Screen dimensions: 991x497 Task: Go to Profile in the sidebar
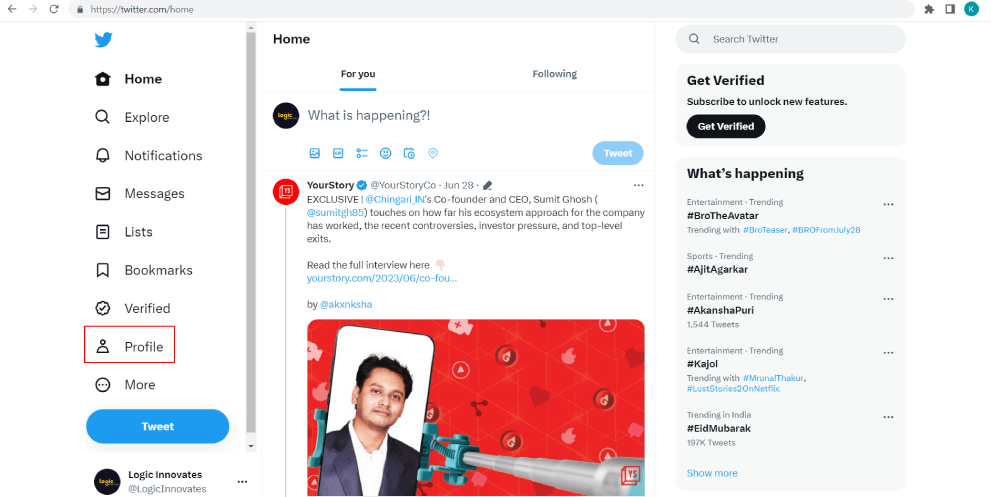coord(129,347)
